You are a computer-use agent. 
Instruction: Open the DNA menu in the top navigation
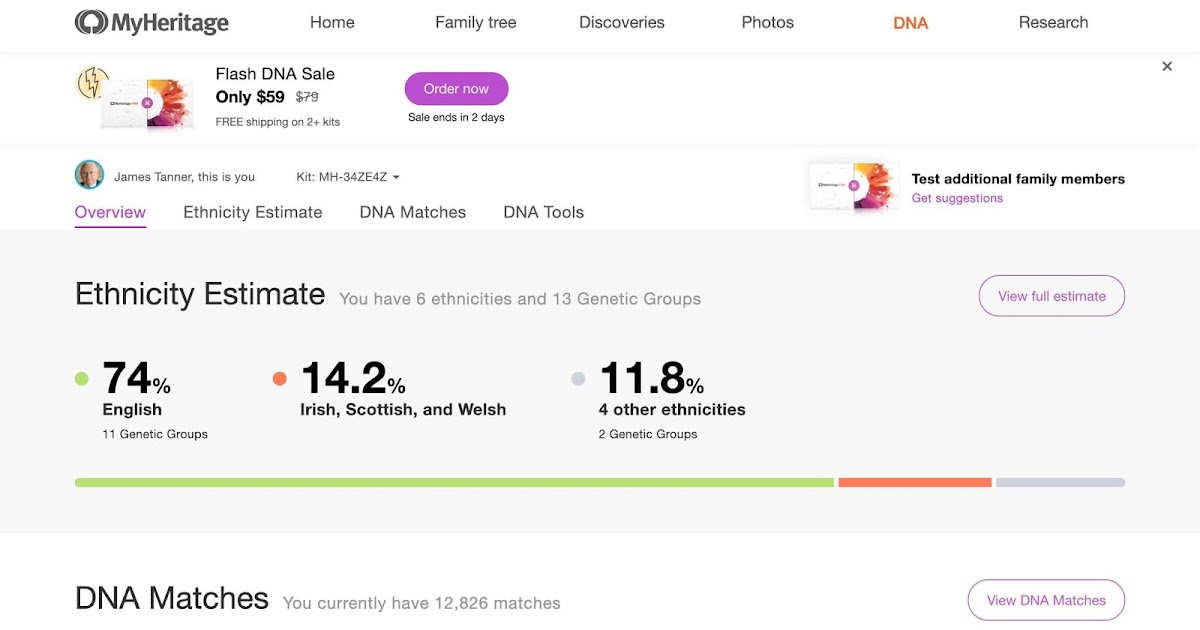pyautogui.click(x=910, y=22)
